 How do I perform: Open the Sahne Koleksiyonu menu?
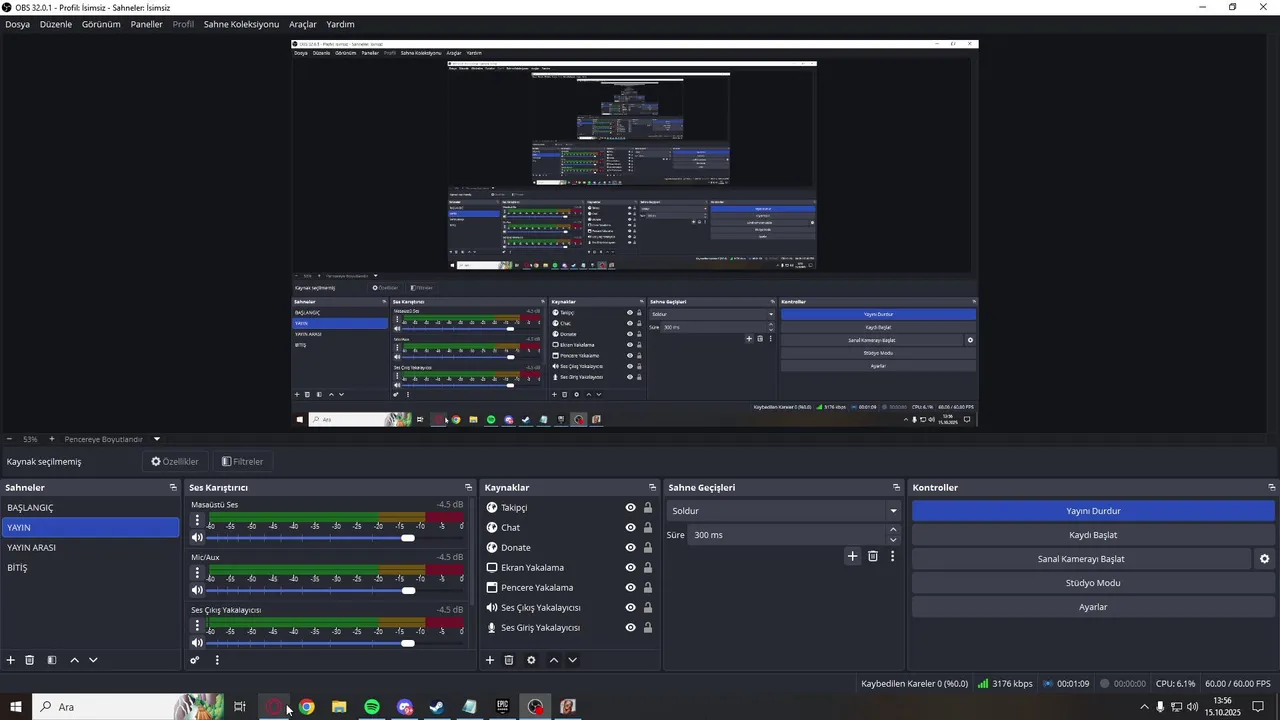241,24
